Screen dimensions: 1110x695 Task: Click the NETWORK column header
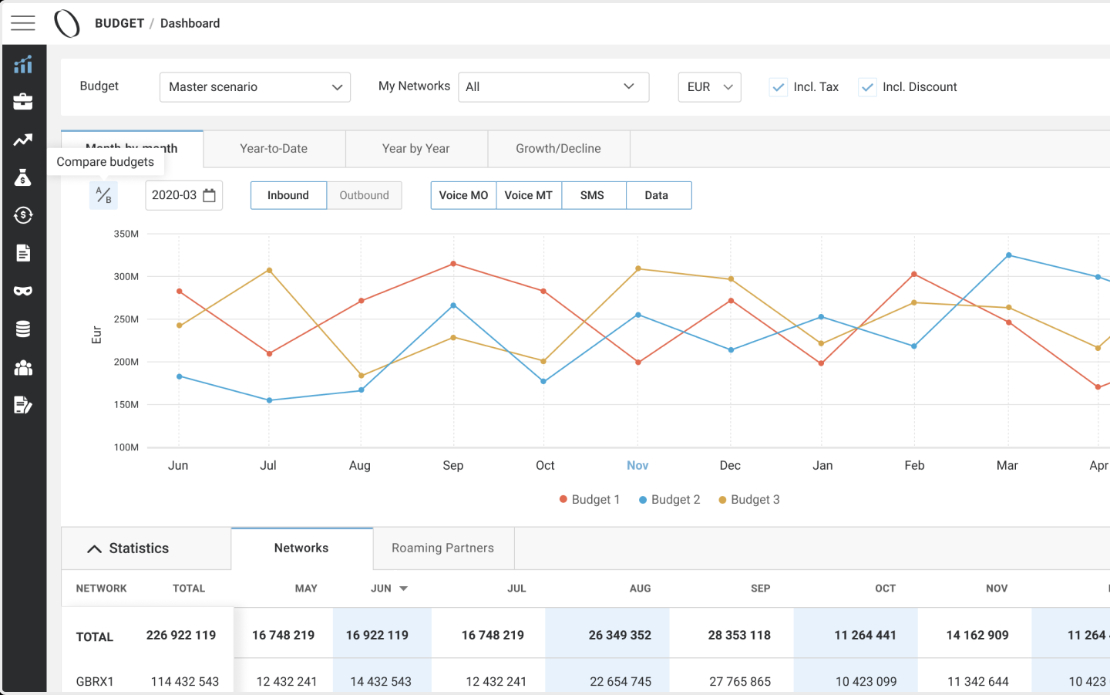pos(101,589)
